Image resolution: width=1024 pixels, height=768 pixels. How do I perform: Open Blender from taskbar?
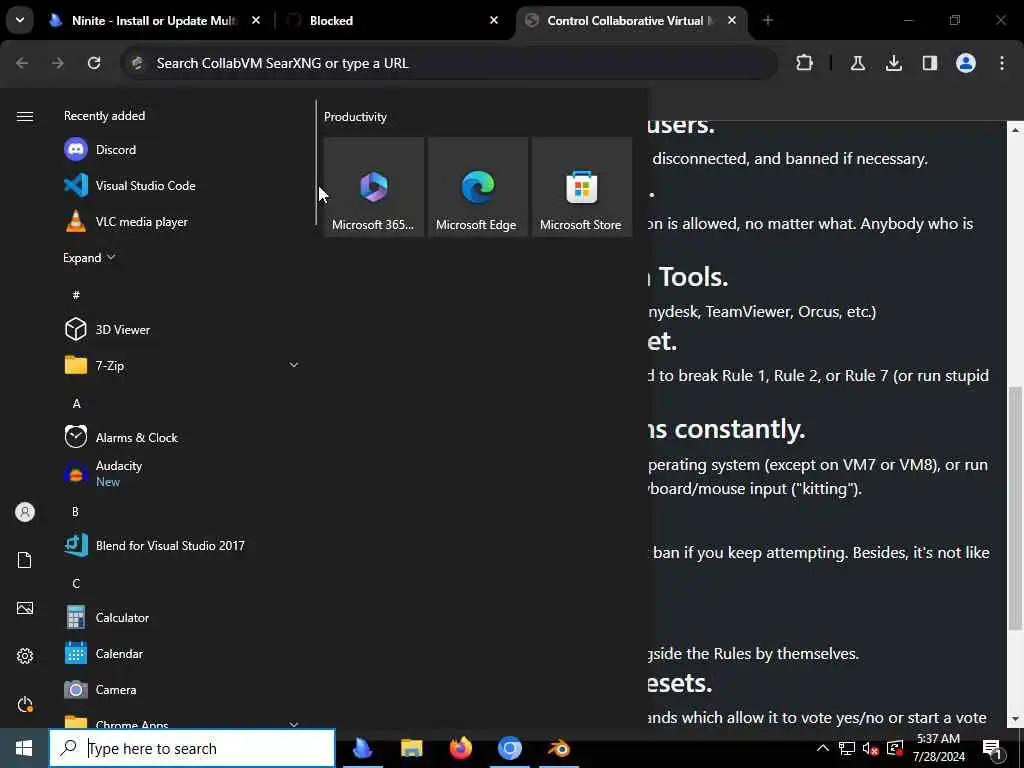click(x=558, y=748)
